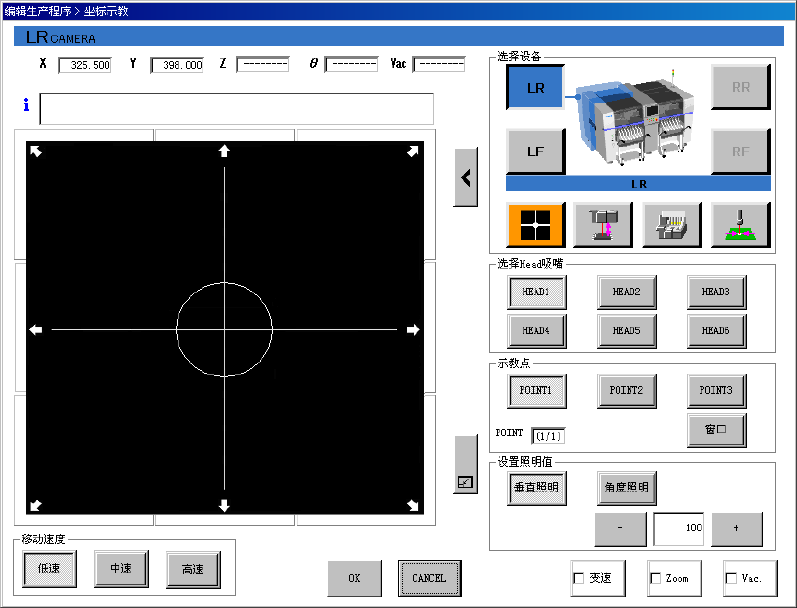Choose HEAD4 nozzle
The width and height of the screenshot is (797, 608).
click(537, 331)
